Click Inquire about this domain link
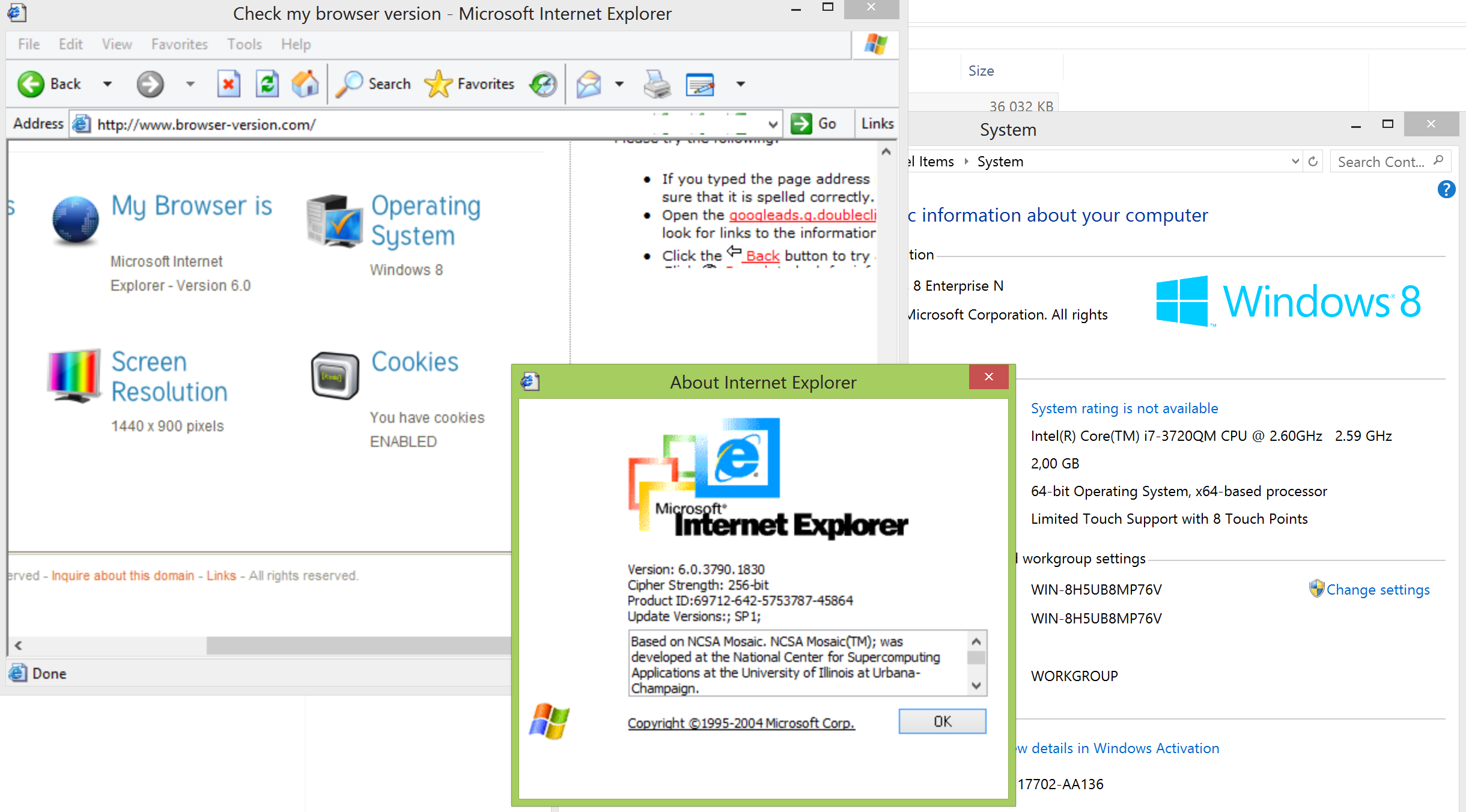1466x812 pixels. click(x=123, y=575)
